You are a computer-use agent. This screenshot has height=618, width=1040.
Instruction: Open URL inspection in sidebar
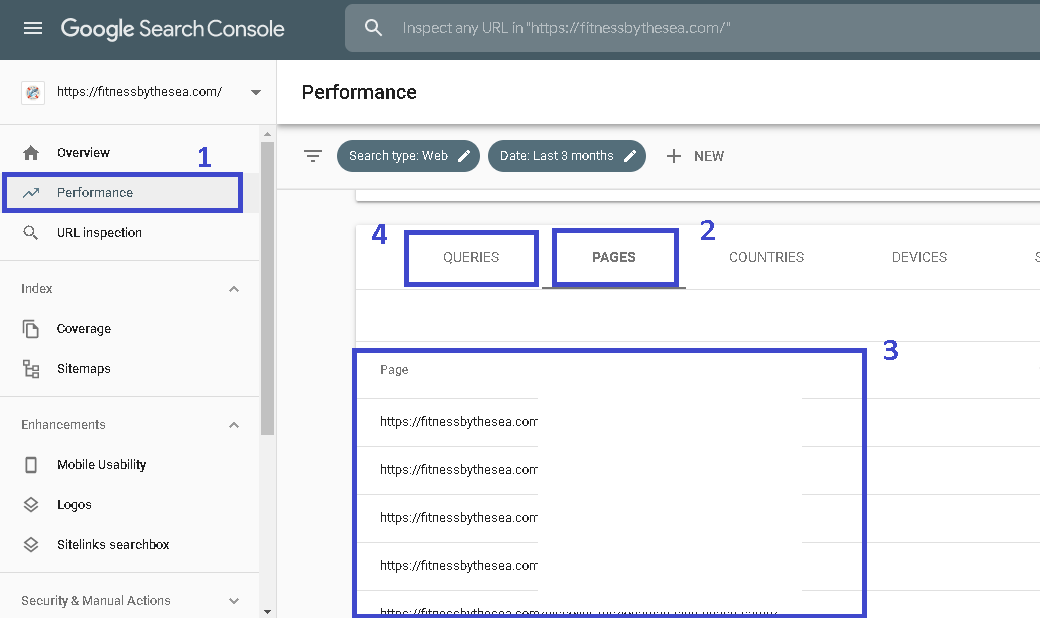pyautogui.click(x=99, y=233)
